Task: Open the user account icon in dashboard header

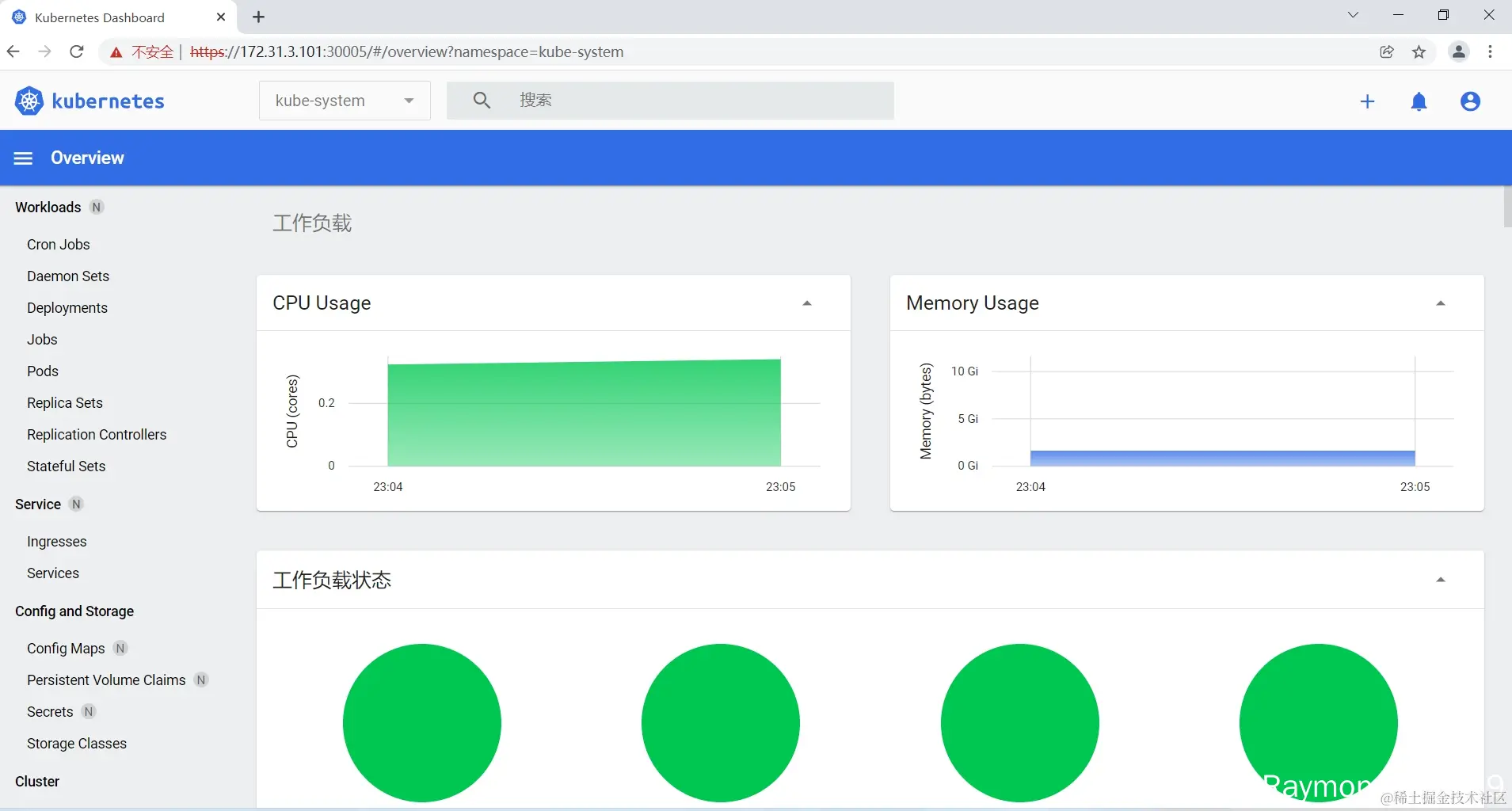Action: point(1470,101)
